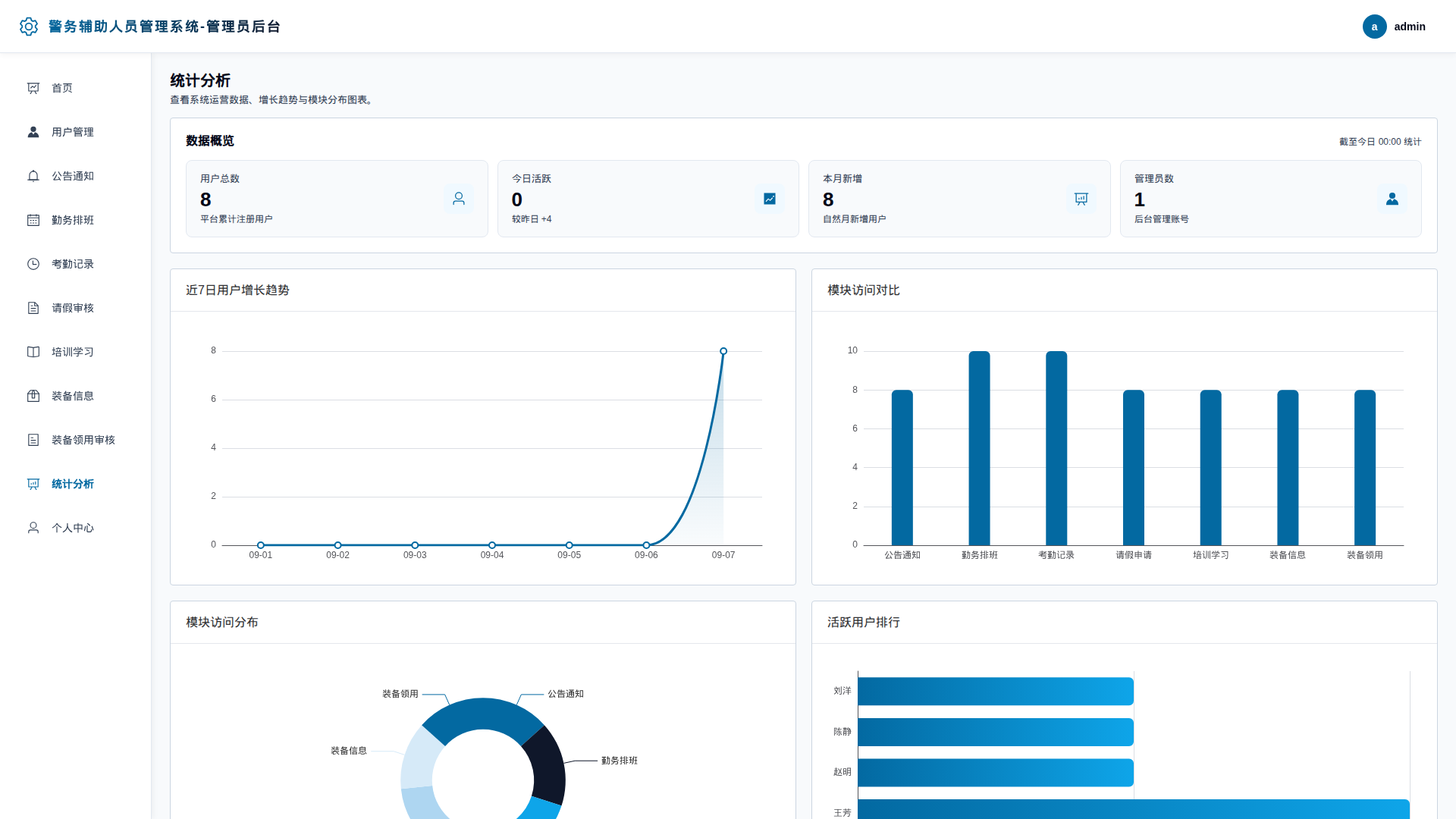
Task: Select the 09-04 data point on the line chart
Action: (492, 545)
